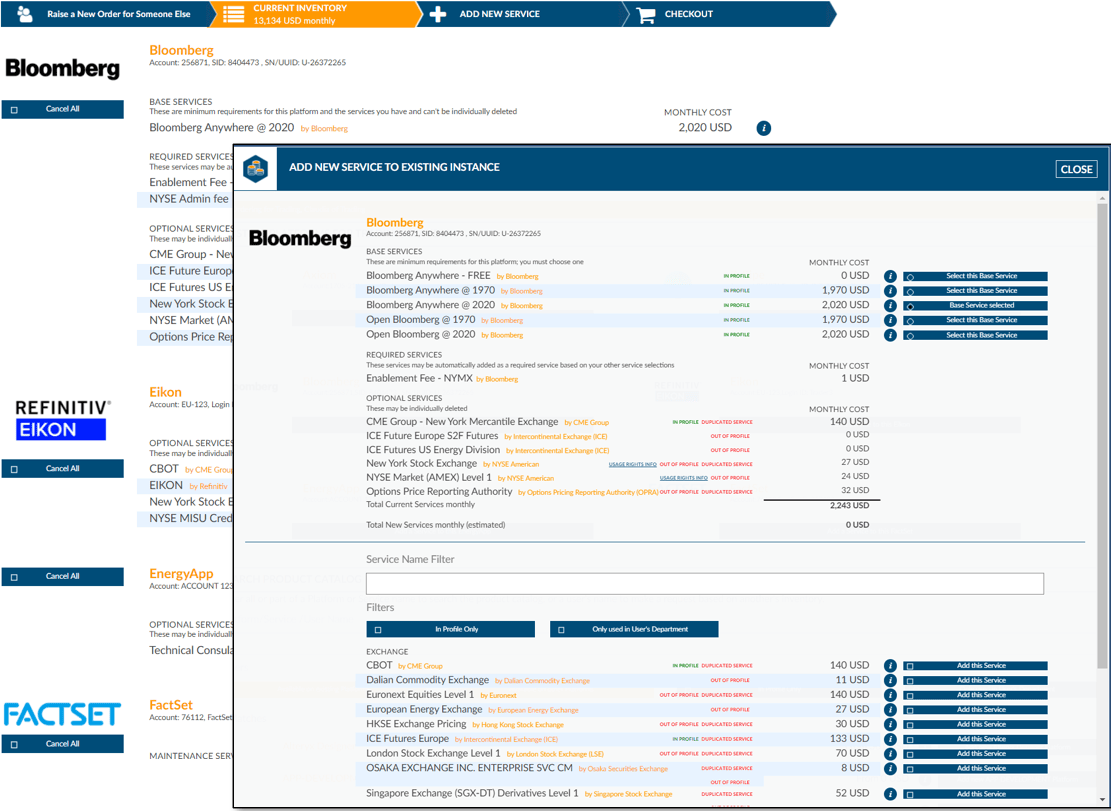Click the info icon beside Bloomberg Anywhere - FREE
1111x811 pixels.
click(x=890, y=276)
